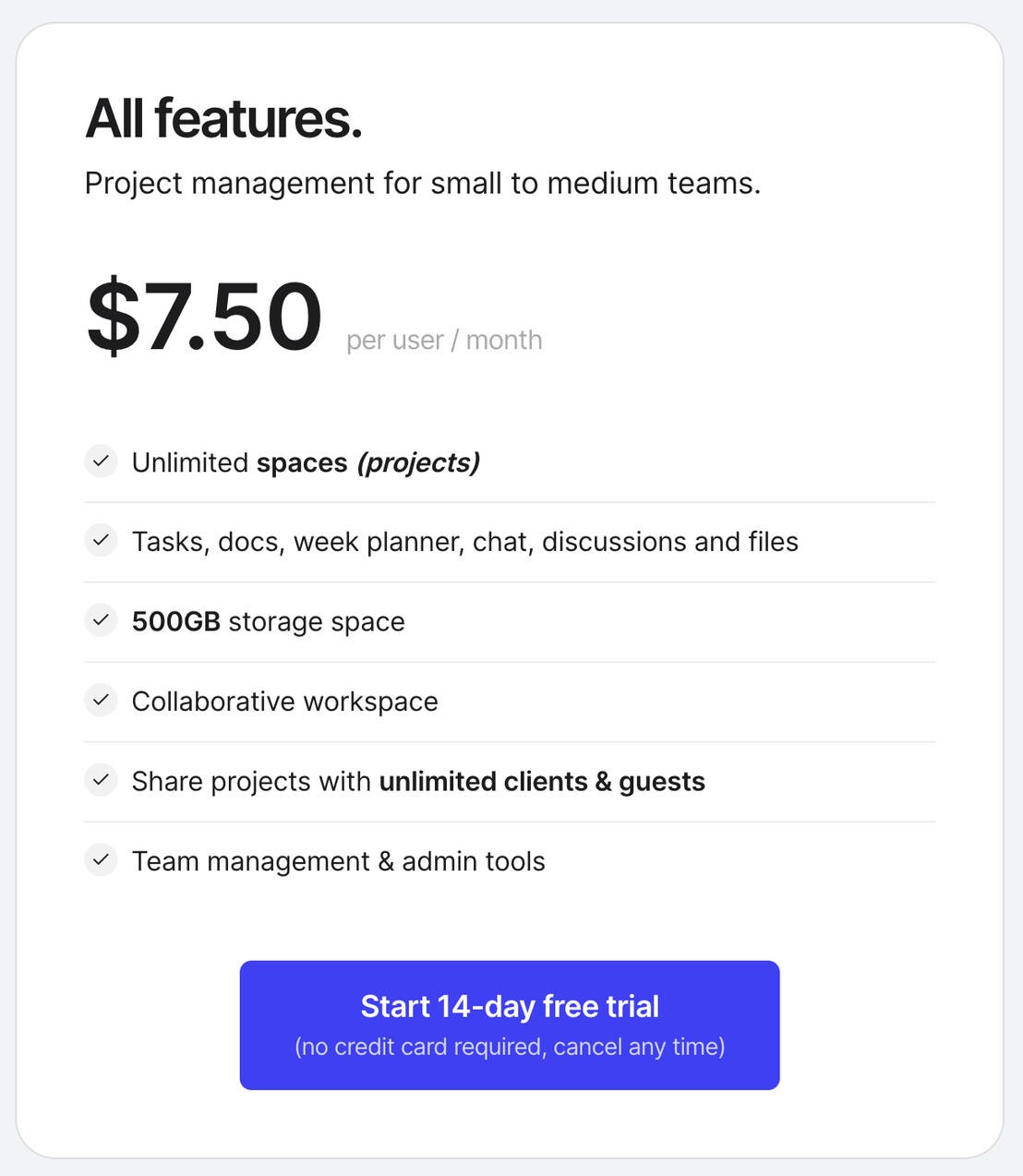The height and width of the screenshot is (1176, 1023).
Task: Click the checkmark for unlimited clients & guests
Action: [x=101, y=781]
